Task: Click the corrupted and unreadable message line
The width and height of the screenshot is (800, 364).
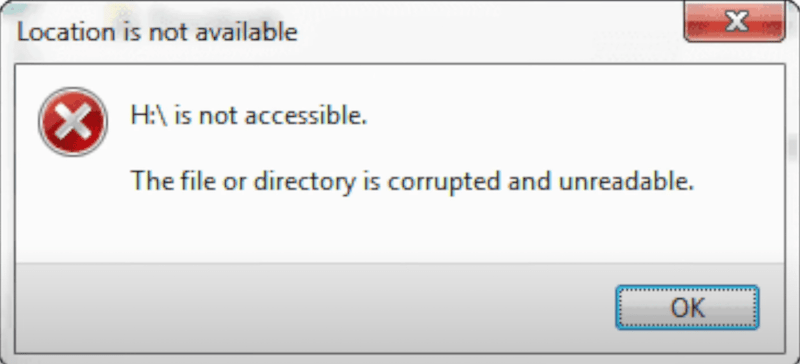Action: coord(412,182)
